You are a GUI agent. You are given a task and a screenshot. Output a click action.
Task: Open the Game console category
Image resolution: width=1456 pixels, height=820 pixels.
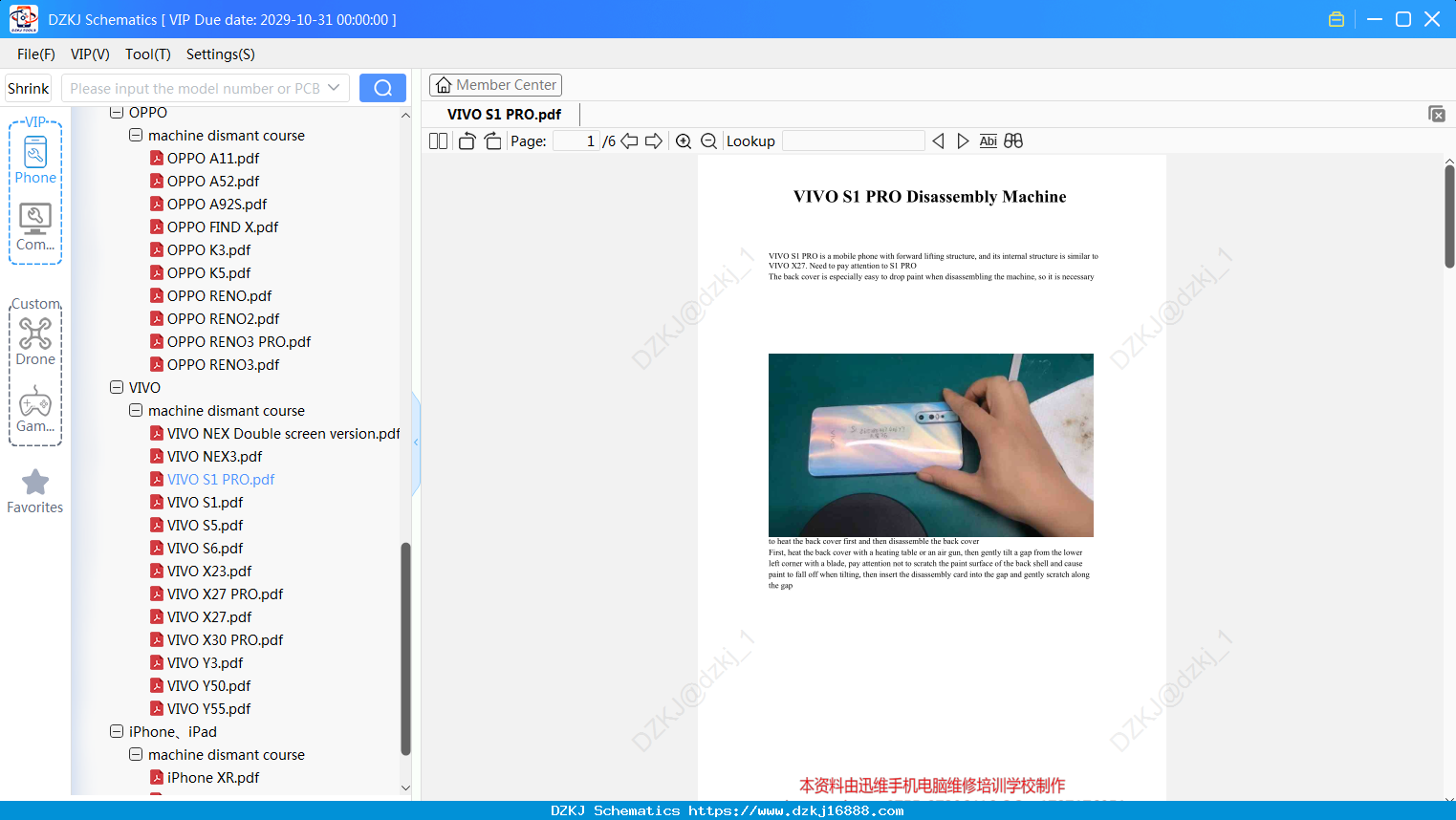click(x=35, y=409)
